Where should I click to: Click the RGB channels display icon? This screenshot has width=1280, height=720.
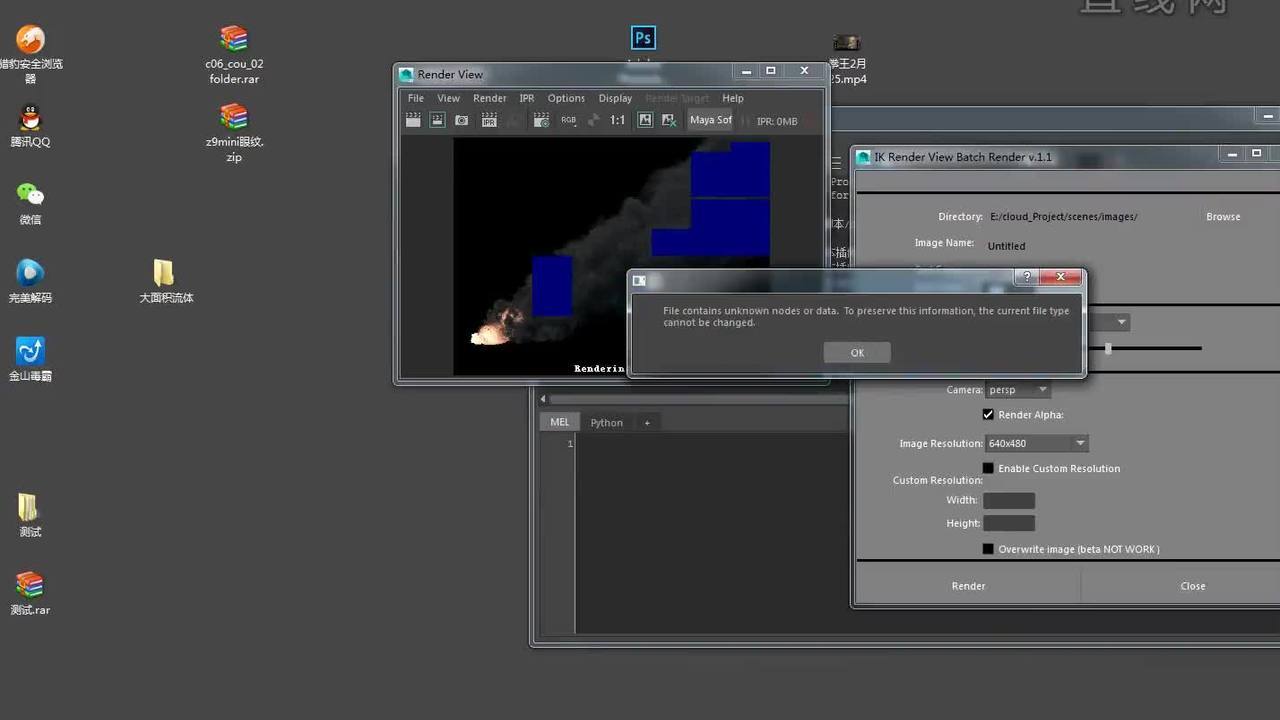coord(568,120)
